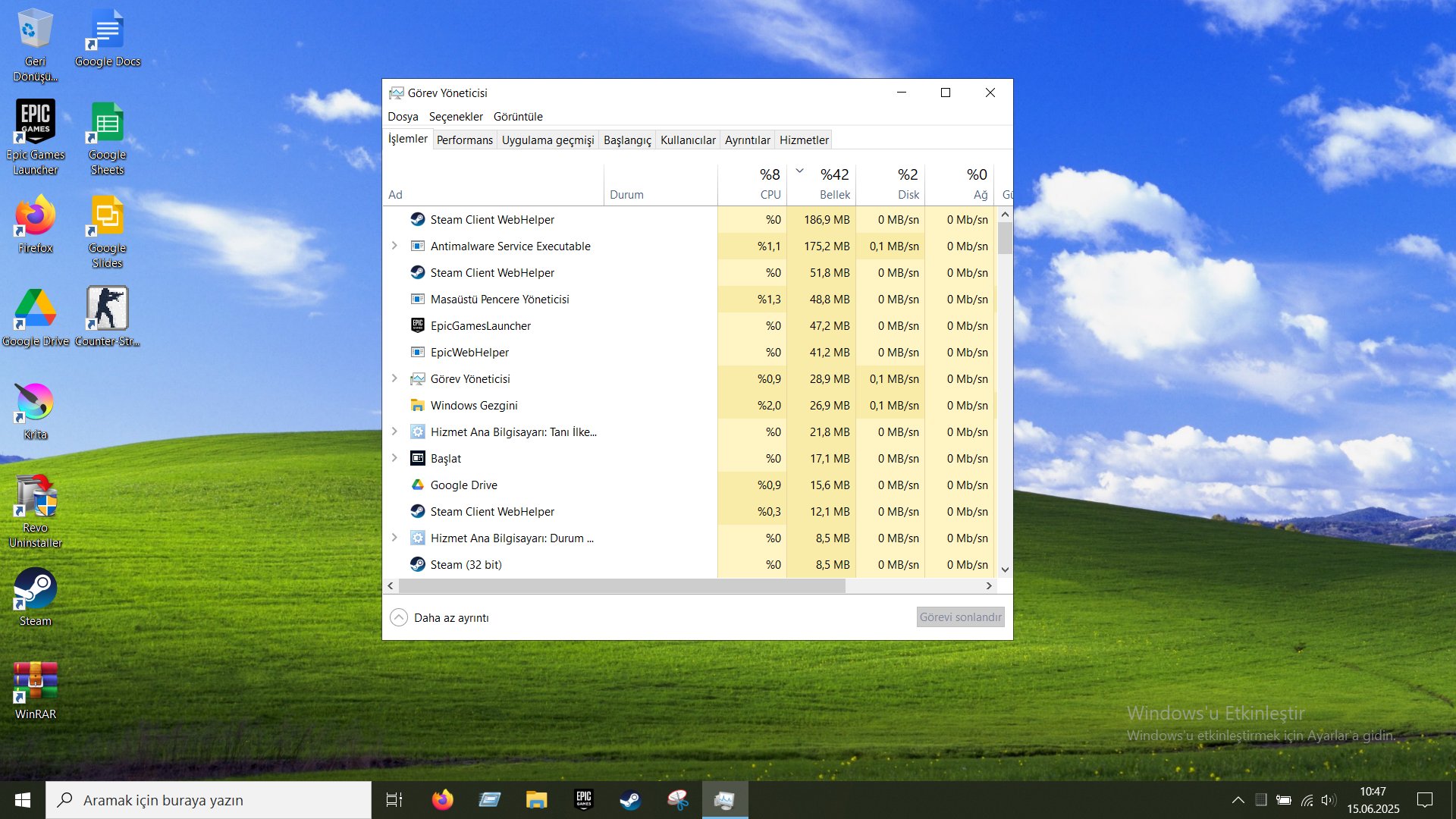Open Steam from the taskbar

tap(631, 800)
